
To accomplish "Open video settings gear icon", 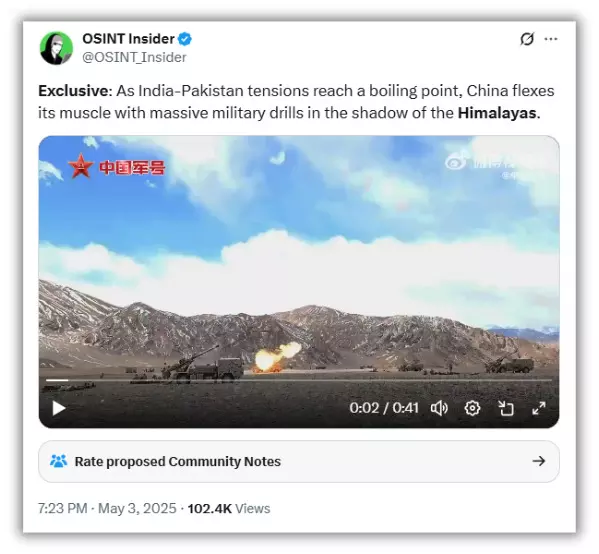I will (472, 408).
